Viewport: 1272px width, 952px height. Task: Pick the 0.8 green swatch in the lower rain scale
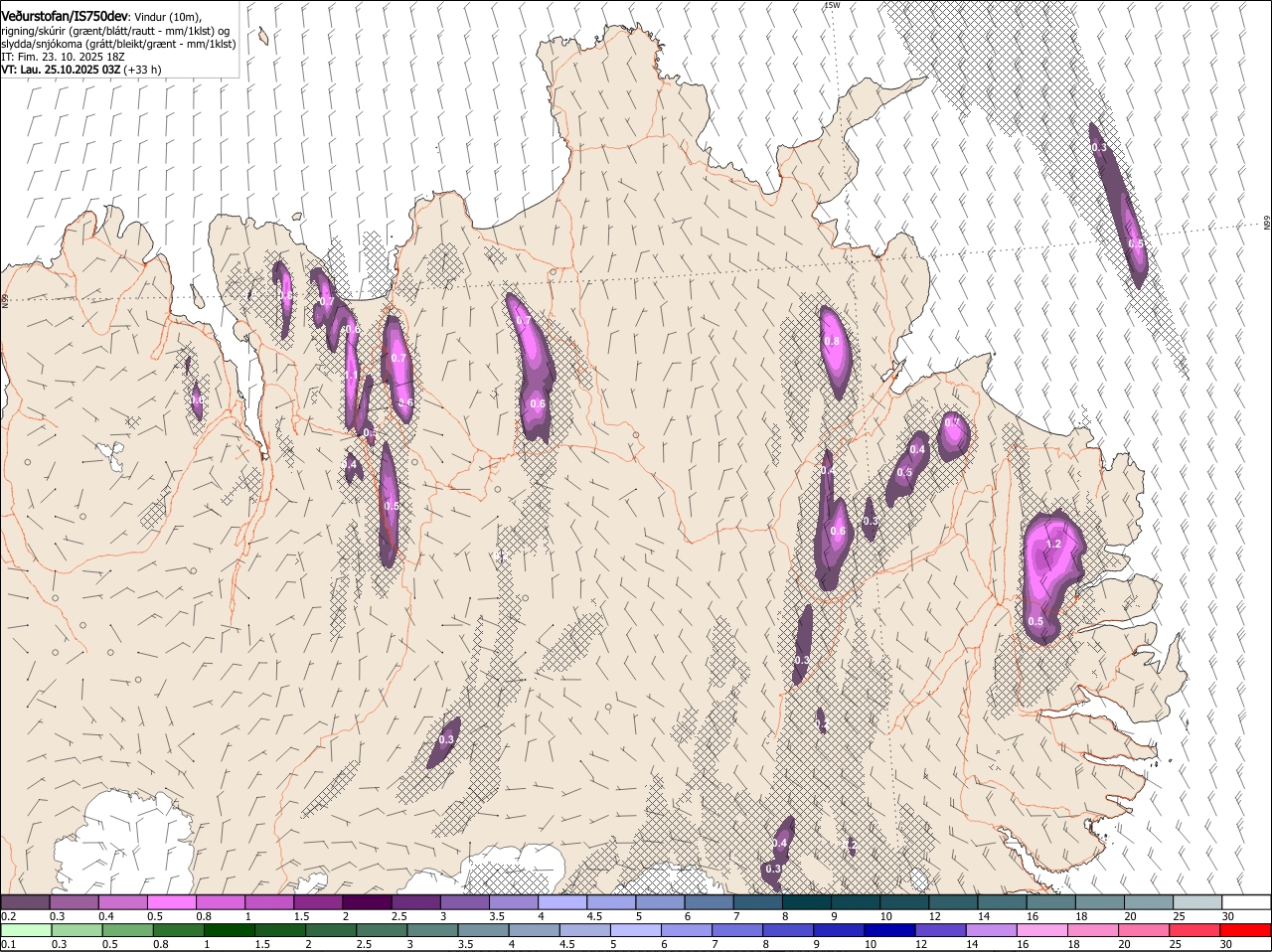pos(178,930)
